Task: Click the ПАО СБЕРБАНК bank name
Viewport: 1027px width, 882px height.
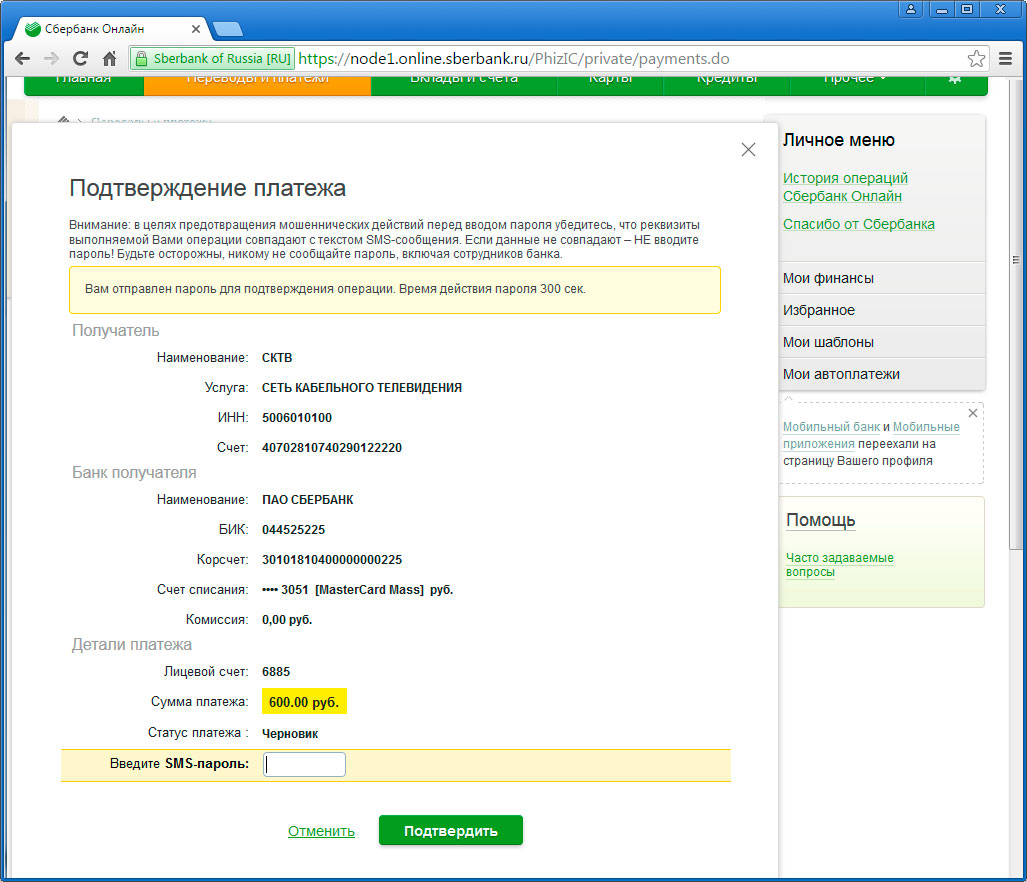Action: coord(308,500)
